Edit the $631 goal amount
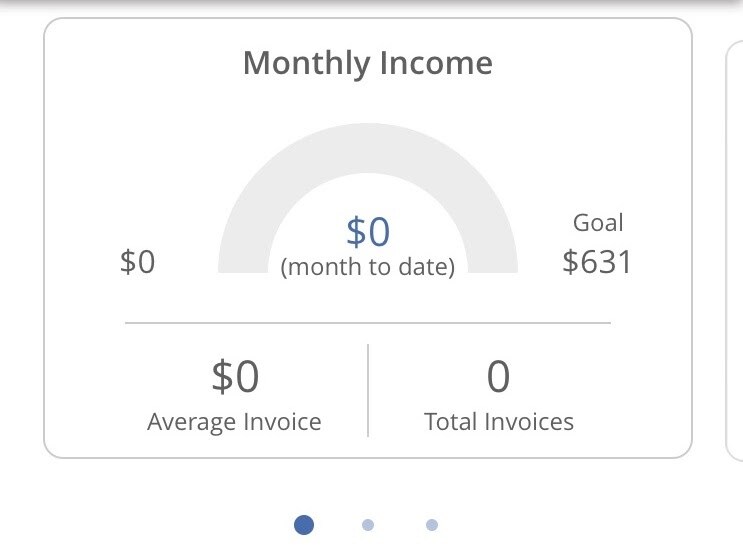Screen dimensions: 743x551 (x=597, y=261)
